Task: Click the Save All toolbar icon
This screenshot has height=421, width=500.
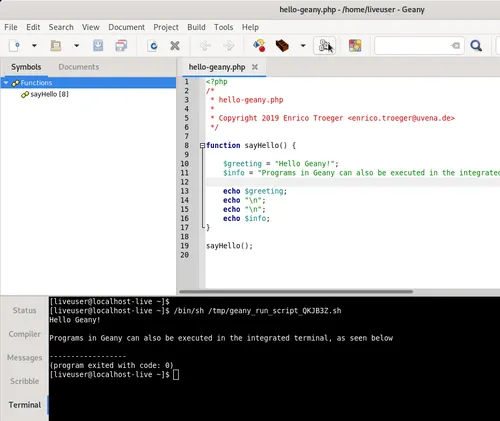Action: pyautogui.click(x=121, y=45)
